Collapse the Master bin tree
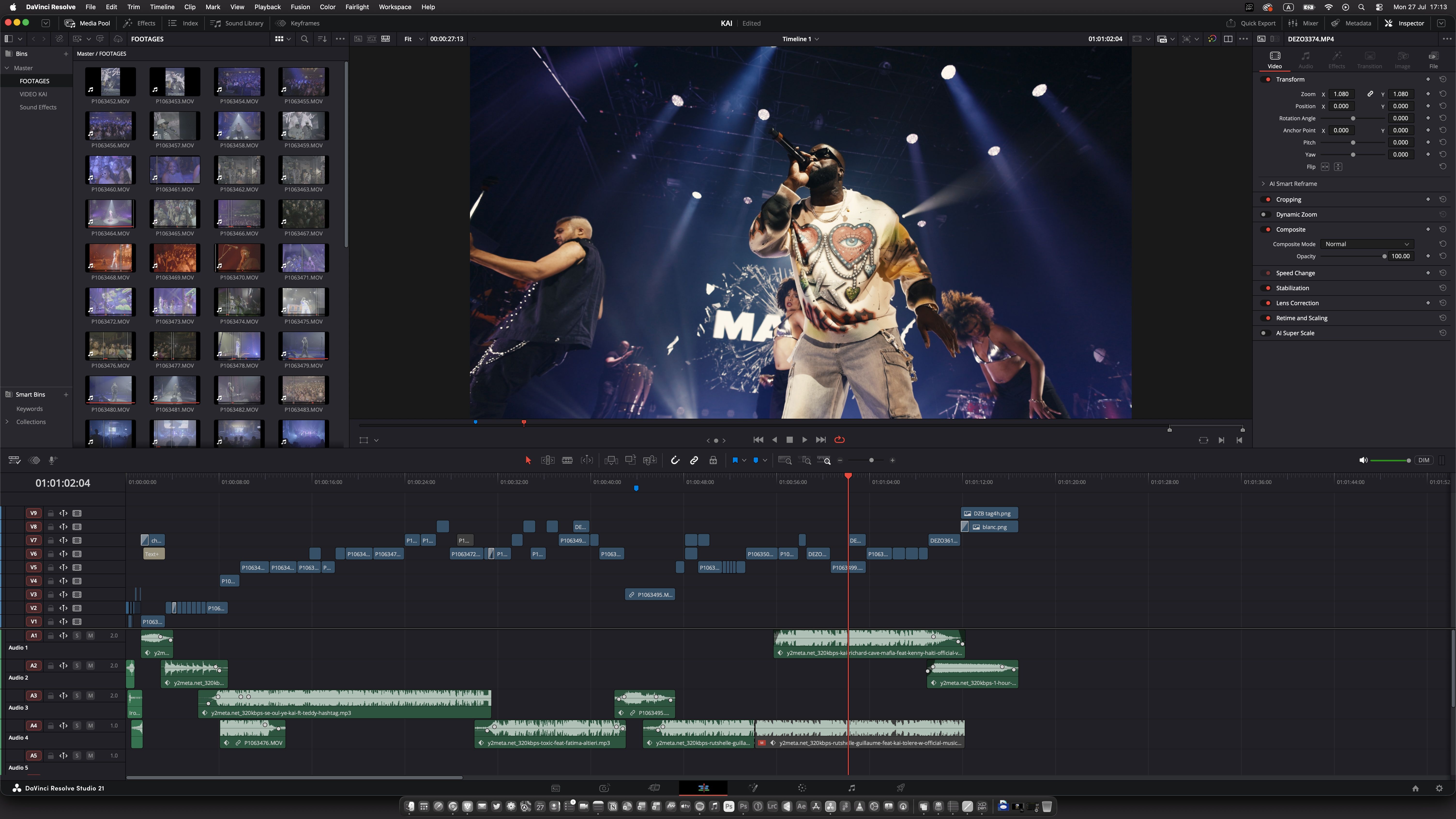The width and height of the screenshot is (1456, 819). [x=7, y=68]
